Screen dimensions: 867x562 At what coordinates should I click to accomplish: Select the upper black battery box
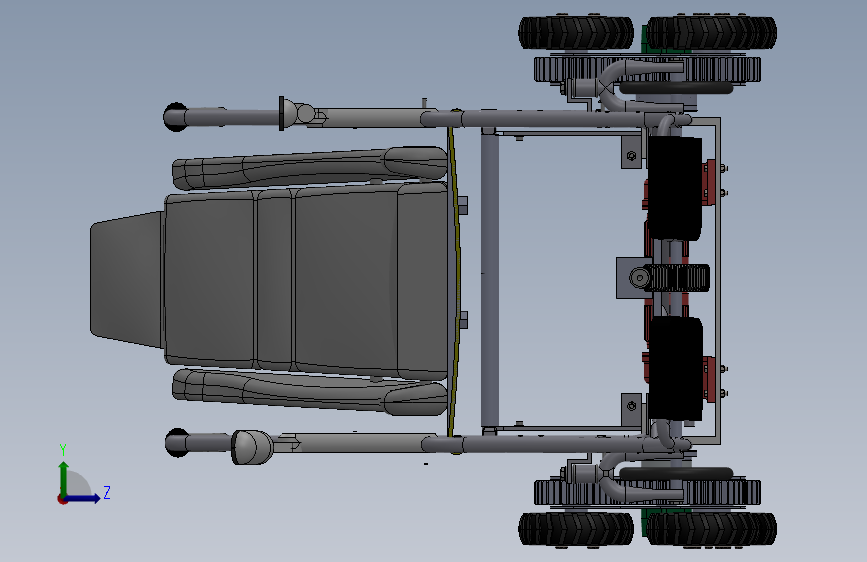(675, 188)
